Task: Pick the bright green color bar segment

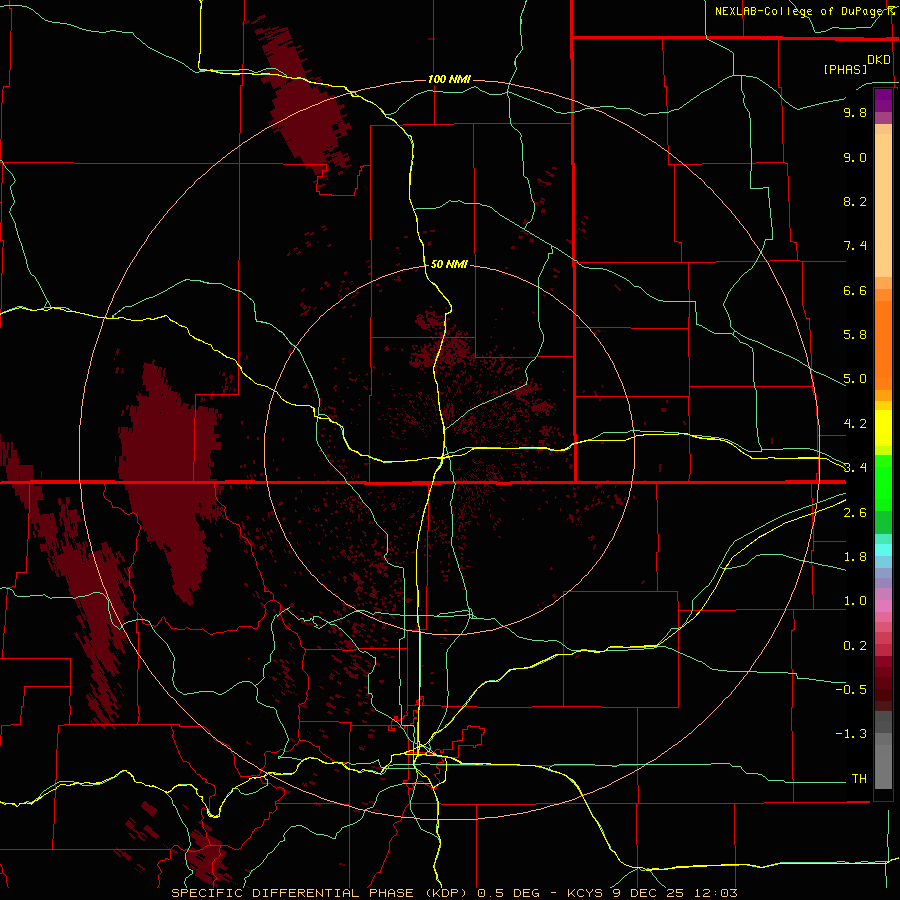Action: [883, 482]
